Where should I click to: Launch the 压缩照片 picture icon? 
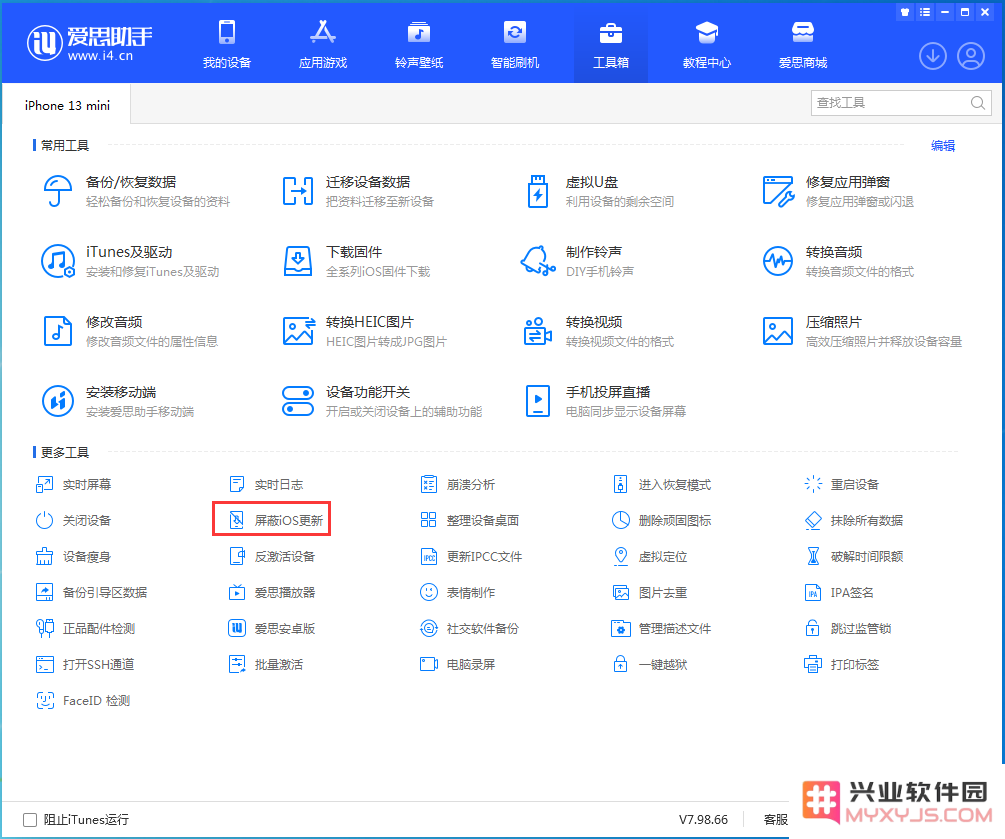click(x=778, y=331)
